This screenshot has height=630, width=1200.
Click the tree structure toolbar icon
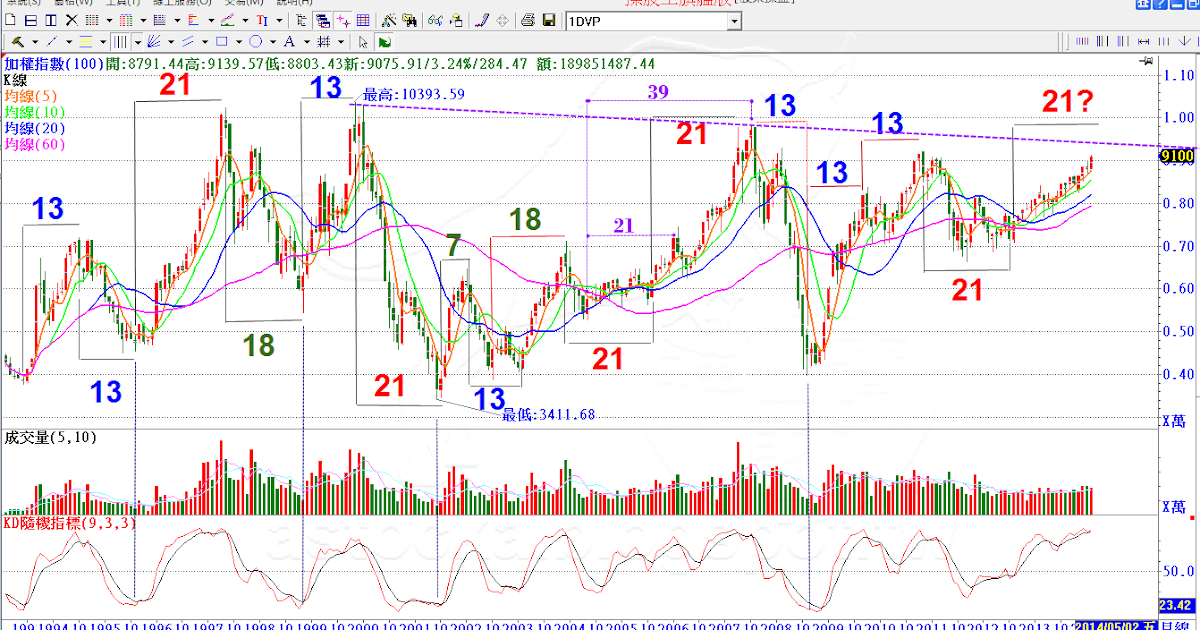click(x=301, y=20)
